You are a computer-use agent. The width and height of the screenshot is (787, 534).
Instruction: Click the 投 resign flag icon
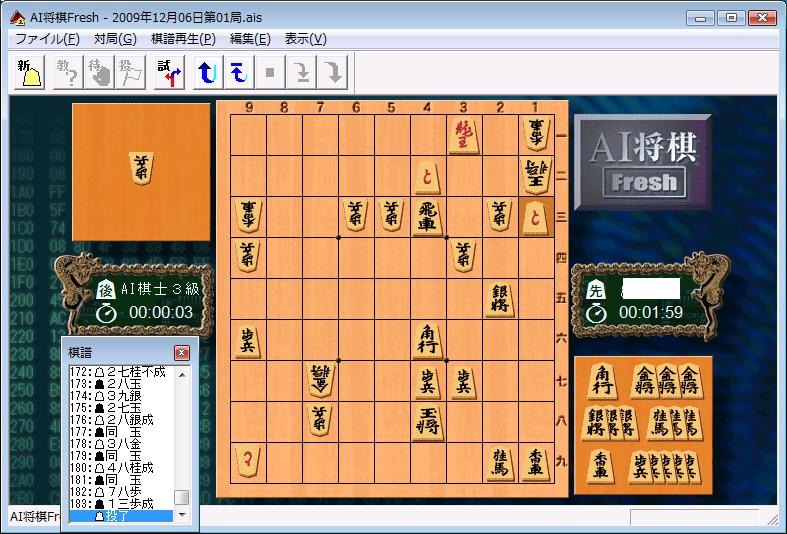(x=130, y=73)
